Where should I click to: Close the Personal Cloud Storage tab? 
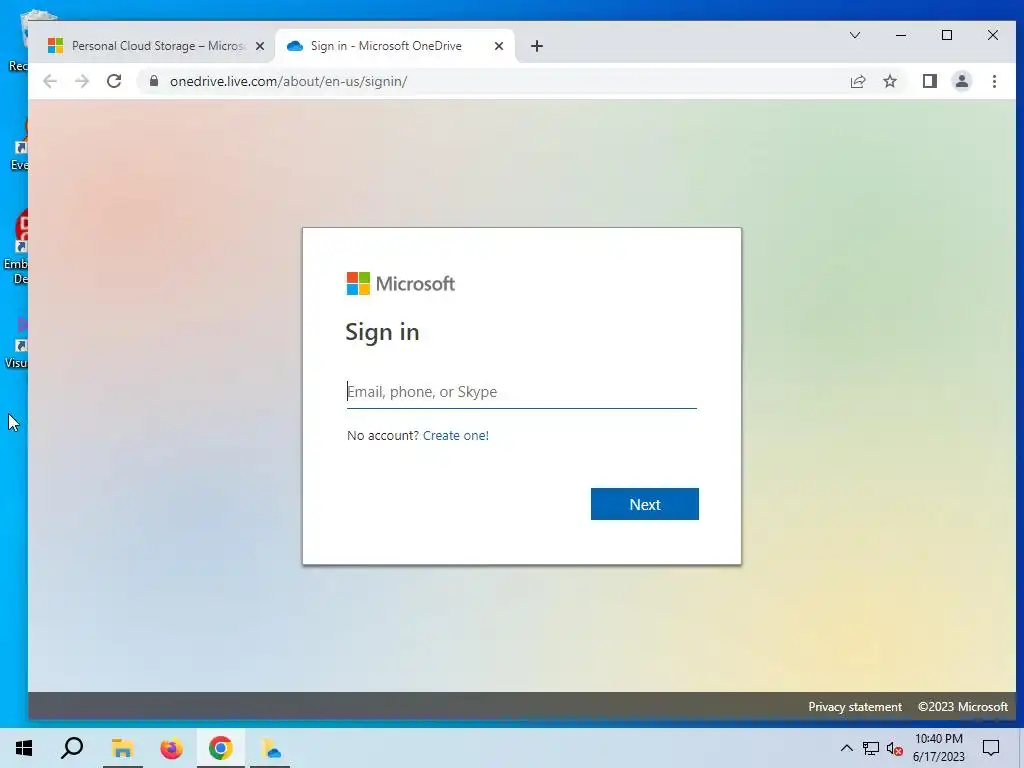point(260,46)
